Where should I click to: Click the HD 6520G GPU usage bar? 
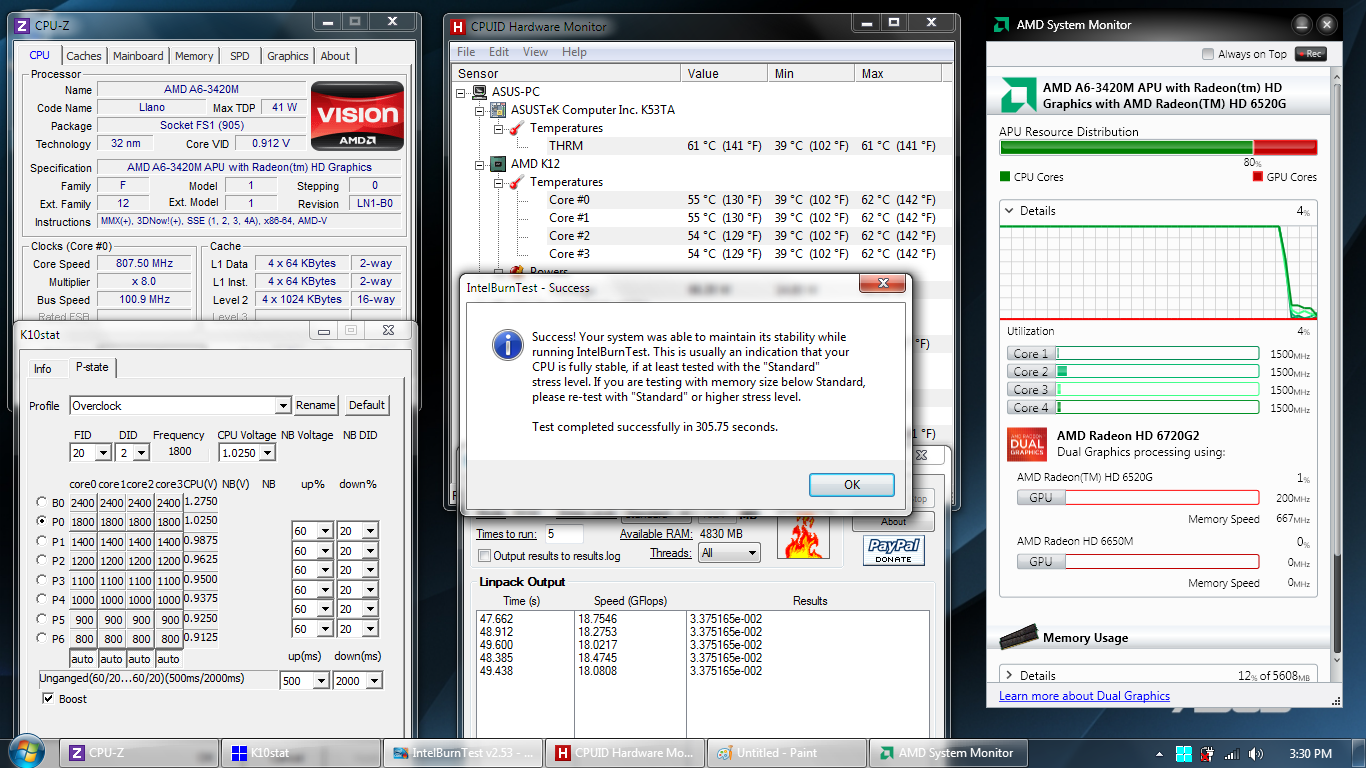tap(1162, 497)
